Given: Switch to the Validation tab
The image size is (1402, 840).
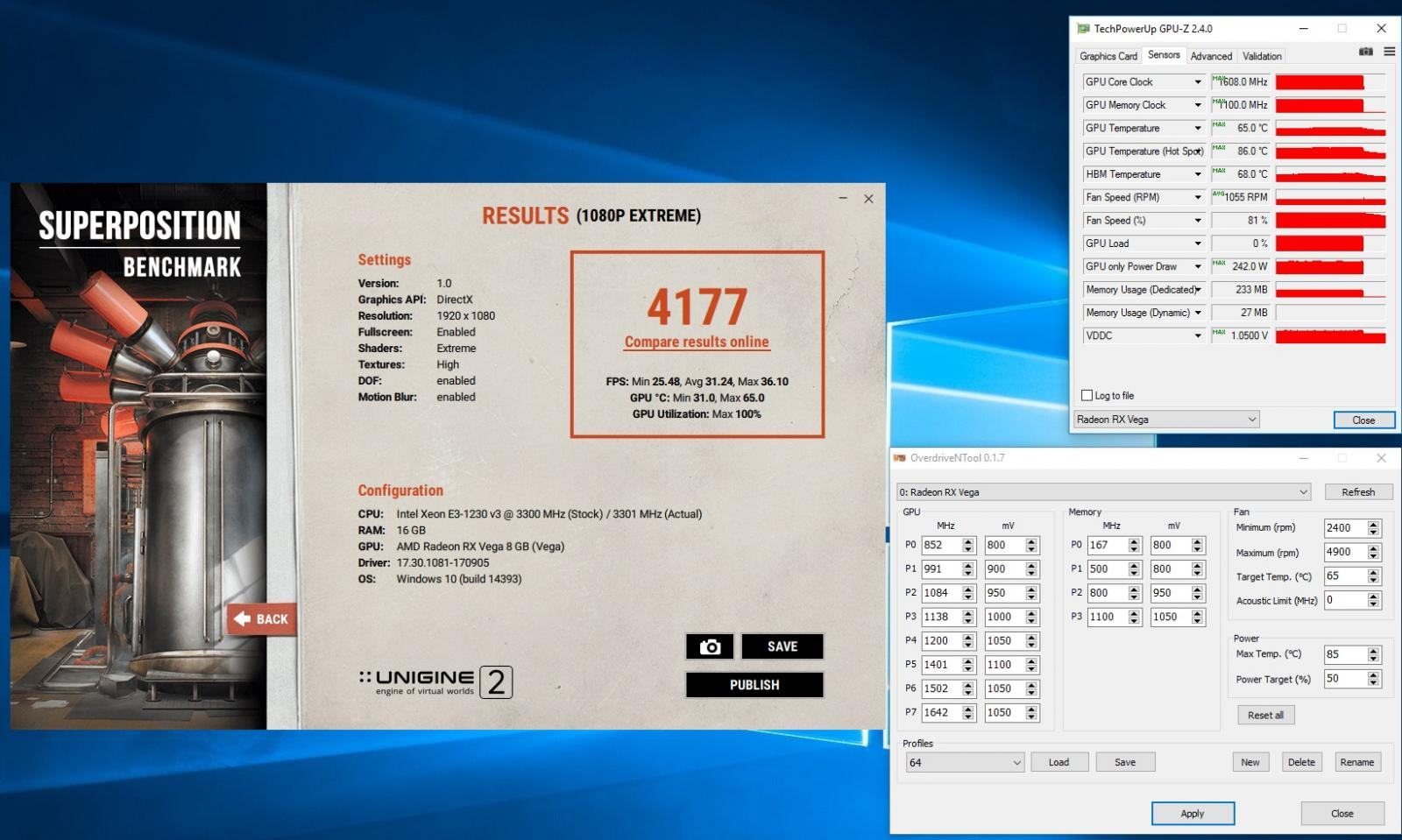Looking at the screenshot, I should [1262, 56].
